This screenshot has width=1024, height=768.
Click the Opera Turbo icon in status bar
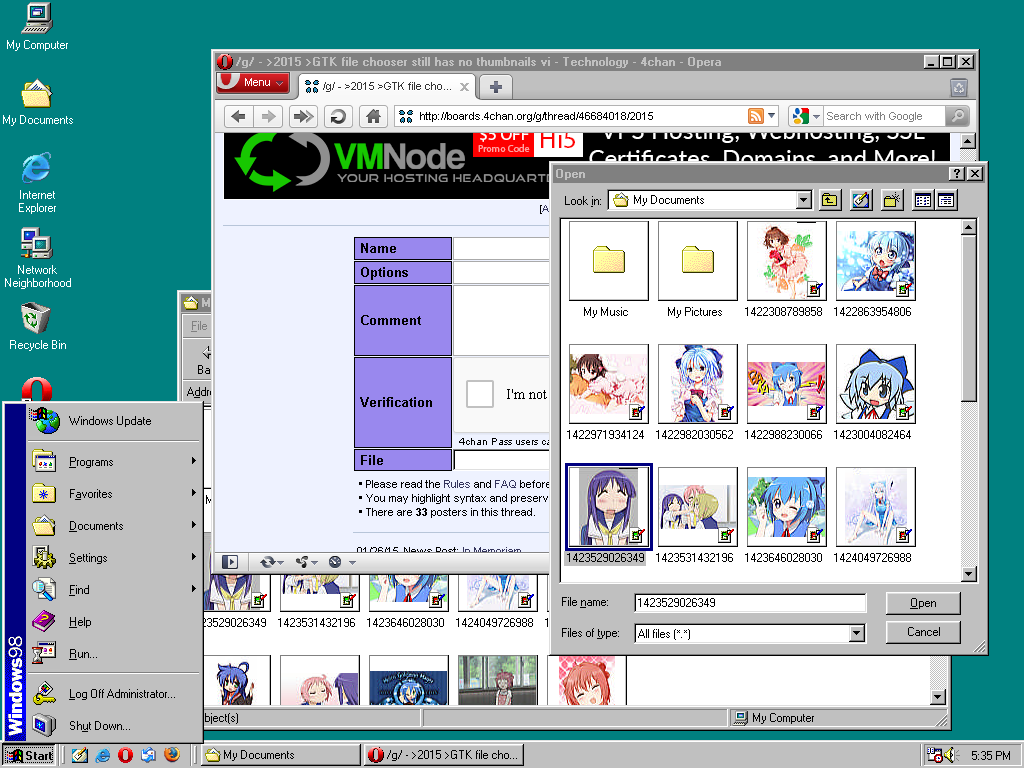click(335, 562)
